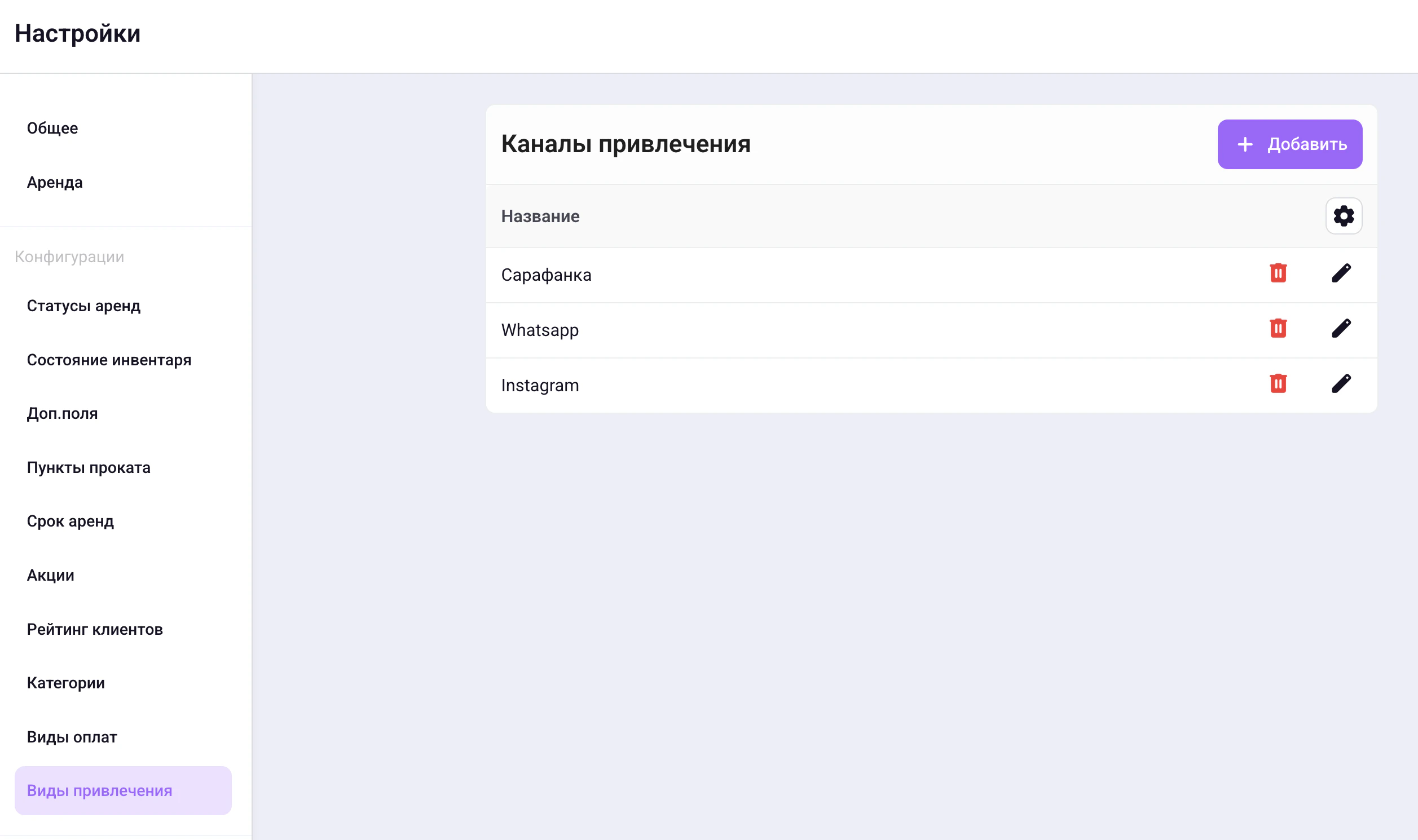Open the Аренда settings section
This screenshot has height=840, width=1418.
[54, 182]
